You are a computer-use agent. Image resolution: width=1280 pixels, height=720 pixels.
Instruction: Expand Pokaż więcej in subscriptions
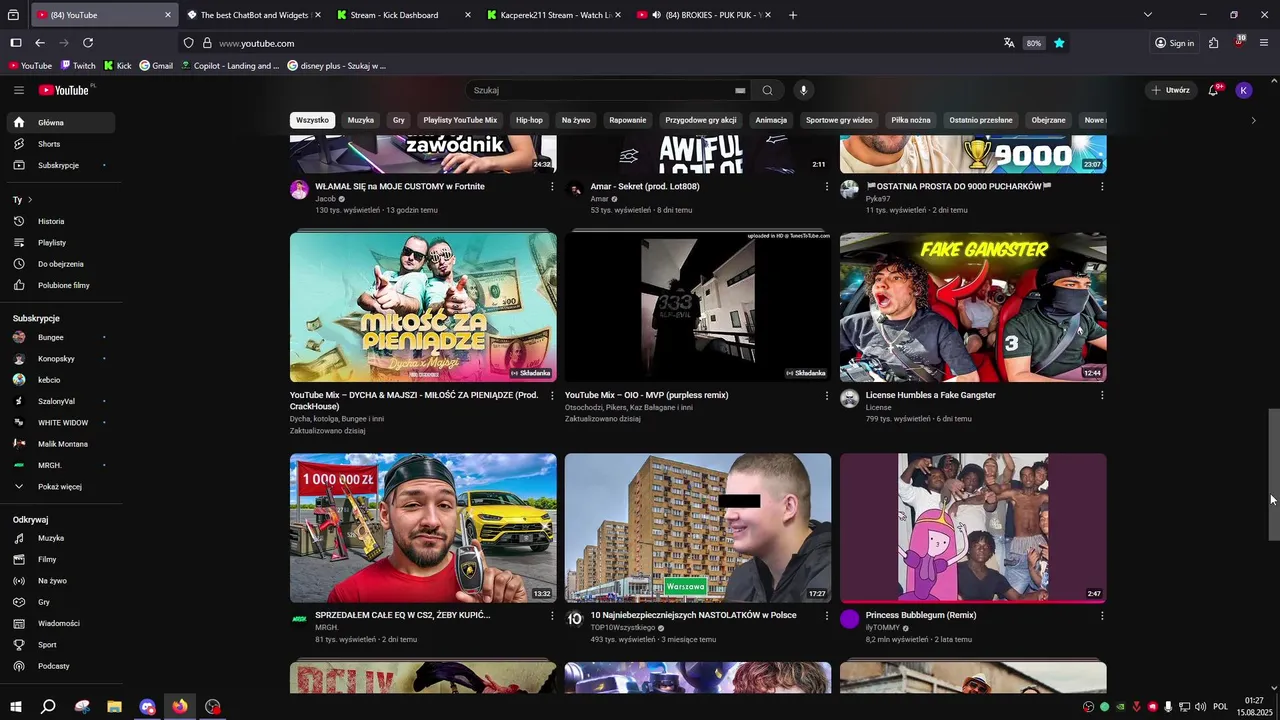pos(60,487)
